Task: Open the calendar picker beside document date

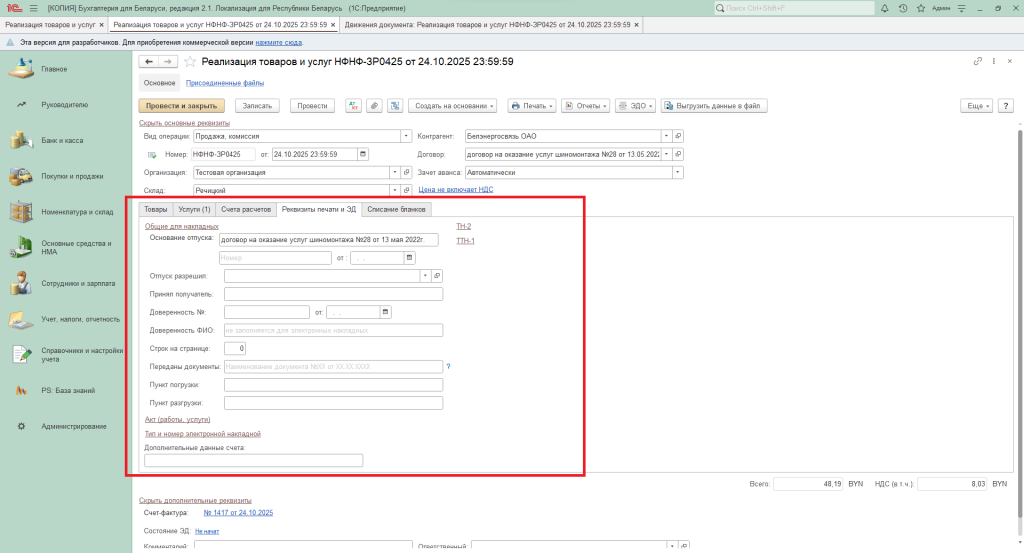Action: (362, 154)
